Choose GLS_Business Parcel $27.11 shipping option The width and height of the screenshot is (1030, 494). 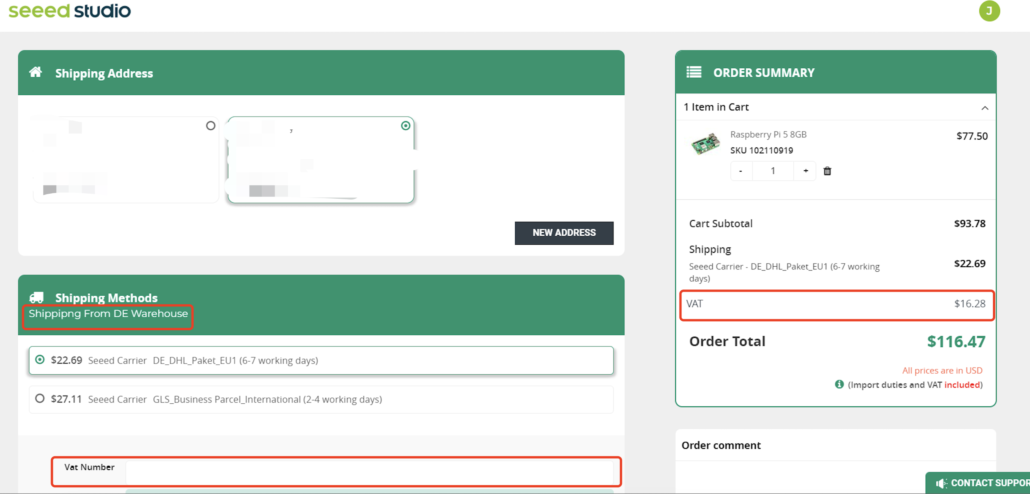coord(40,399)
